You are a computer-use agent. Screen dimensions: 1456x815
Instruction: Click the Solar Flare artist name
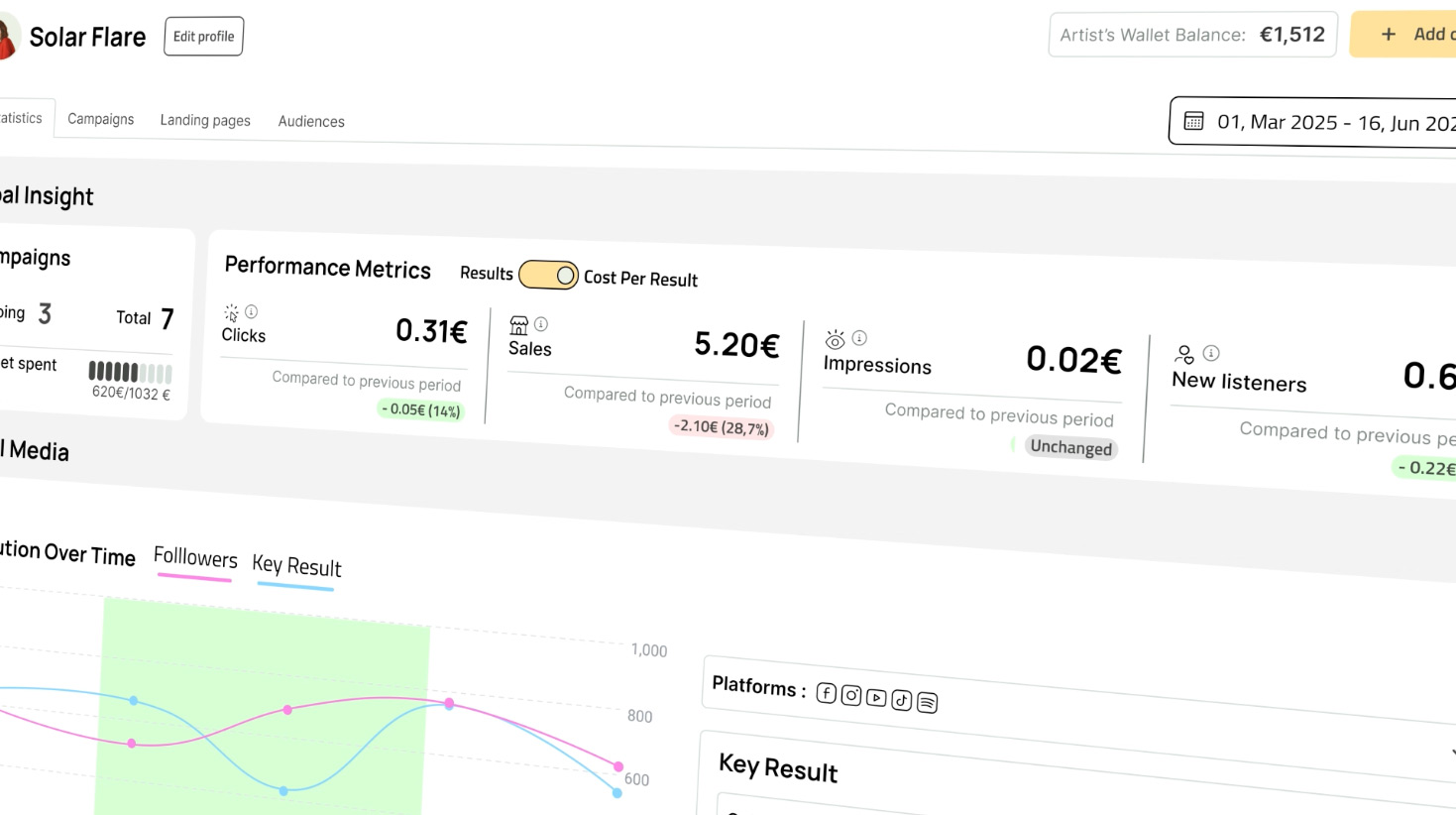pos(87,37)
